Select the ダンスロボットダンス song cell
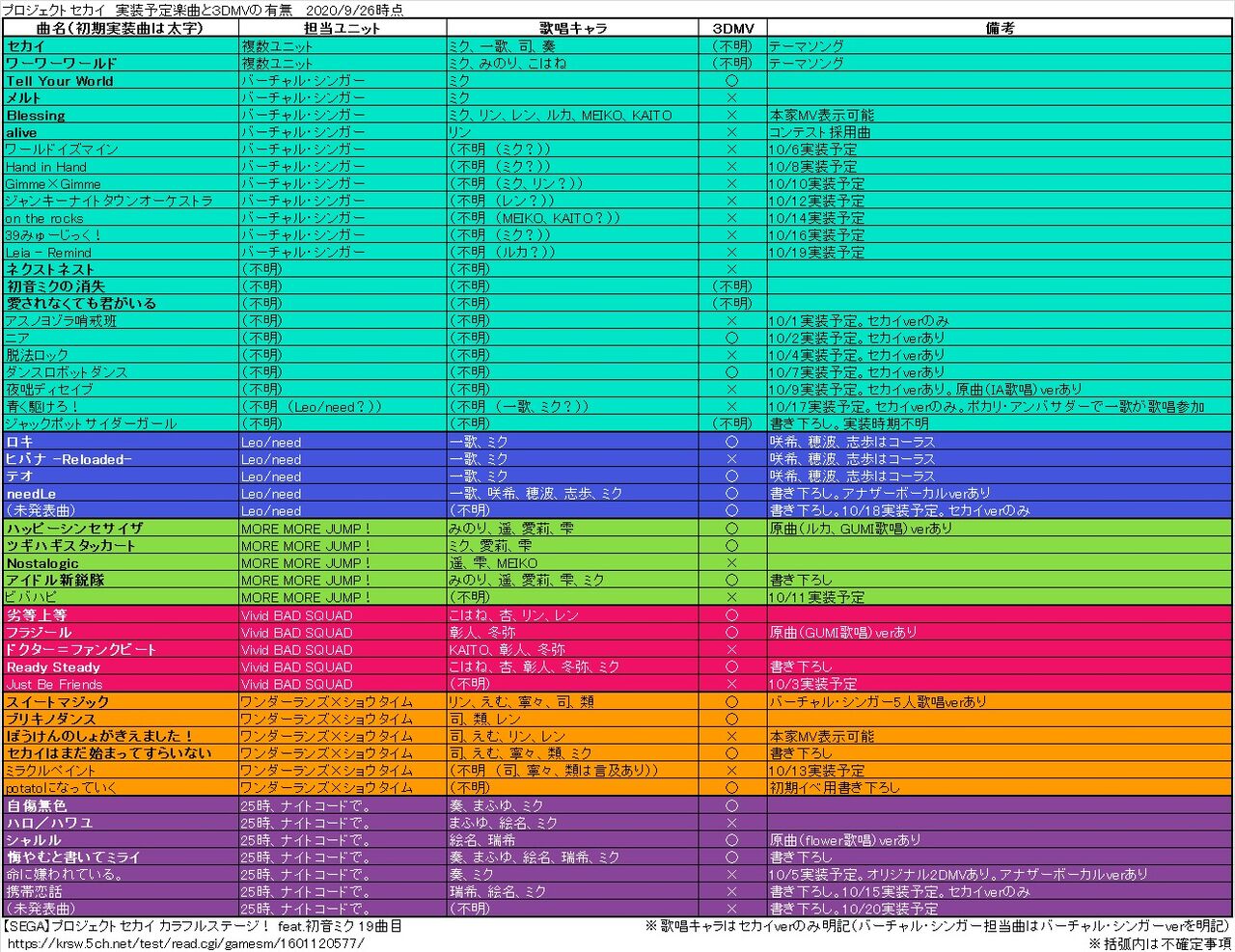This screenshot has width=1235, height=952. click(121, 371)
